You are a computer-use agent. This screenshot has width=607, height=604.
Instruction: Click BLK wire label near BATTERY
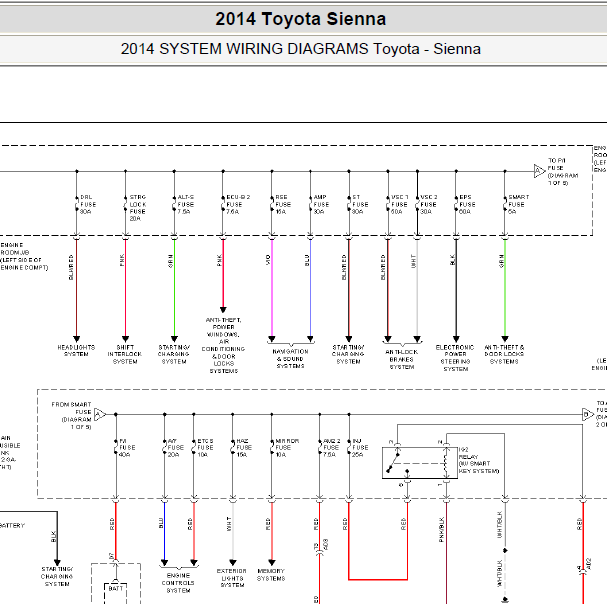[53, 536]
